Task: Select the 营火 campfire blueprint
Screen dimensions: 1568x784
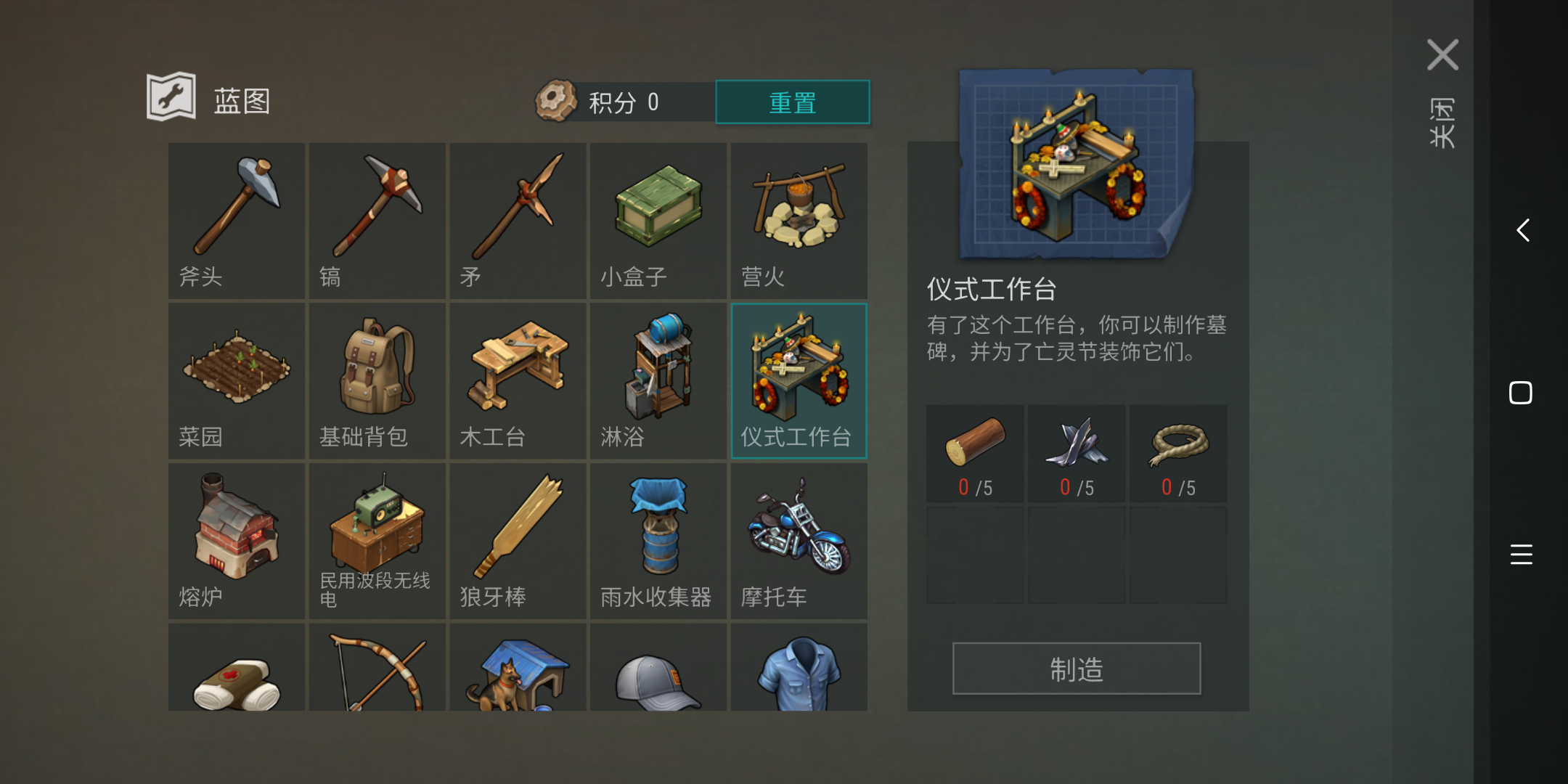Action: tap(799, 221)
